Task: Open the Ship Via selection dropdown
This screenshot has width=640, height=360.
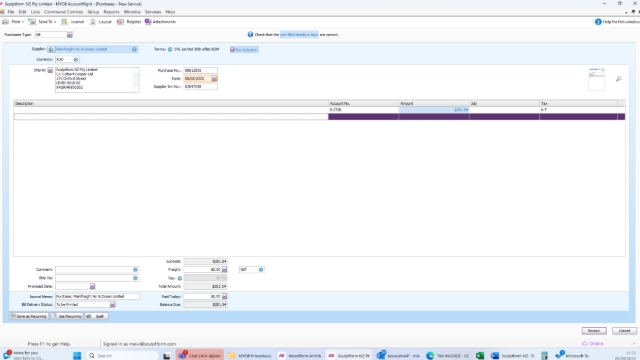Action: pyautogui.click(x=135, y=278)
